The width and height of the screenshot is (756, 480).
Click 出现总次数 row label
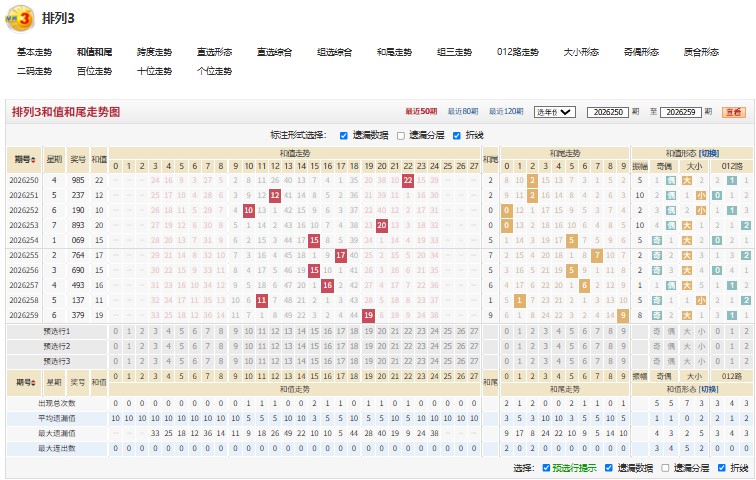[x=57, y=403]
